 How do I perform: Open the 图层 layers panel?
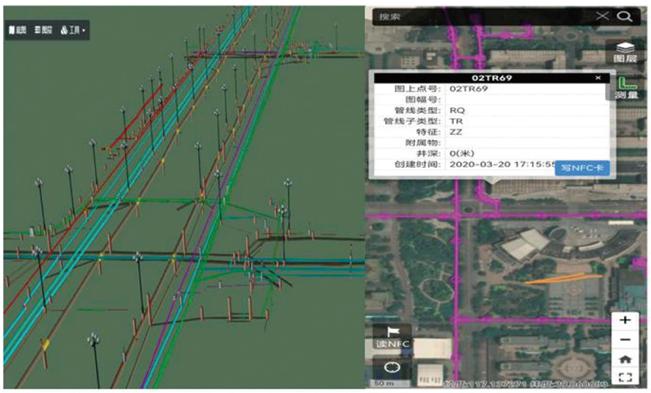(x=625, y=52)
